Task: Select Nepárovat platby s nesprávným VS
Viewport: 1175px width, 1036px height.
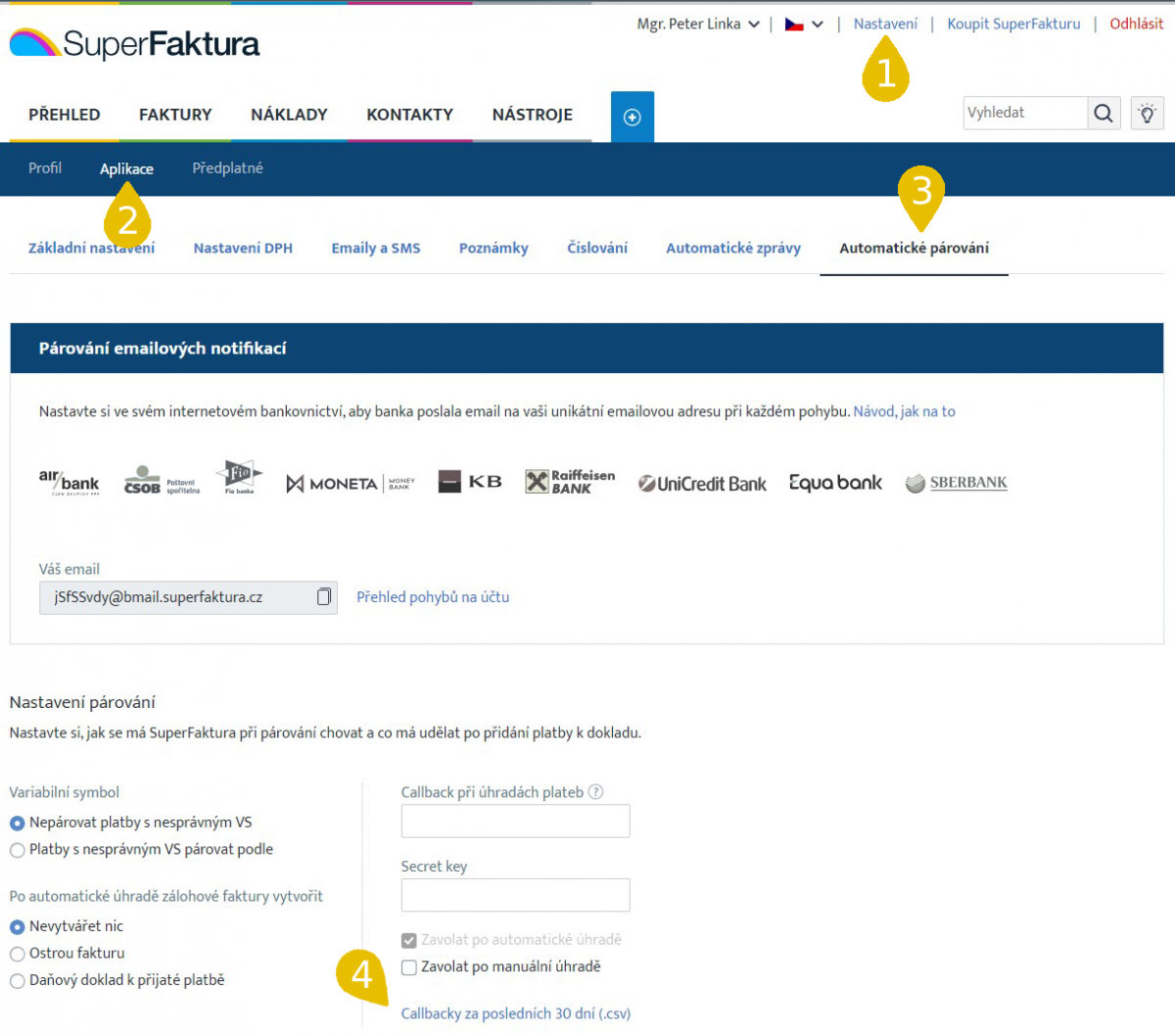Action: click(17, 824)
